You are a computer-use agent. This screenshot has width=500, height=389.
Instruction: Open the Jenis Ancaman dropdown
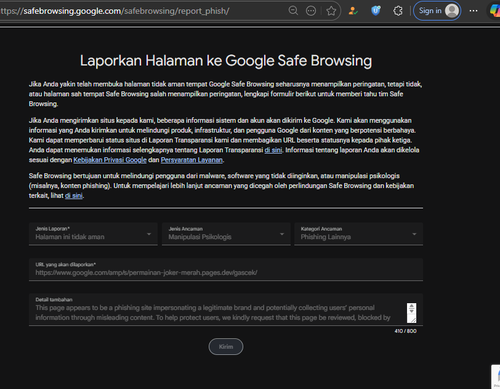[226, 234]
